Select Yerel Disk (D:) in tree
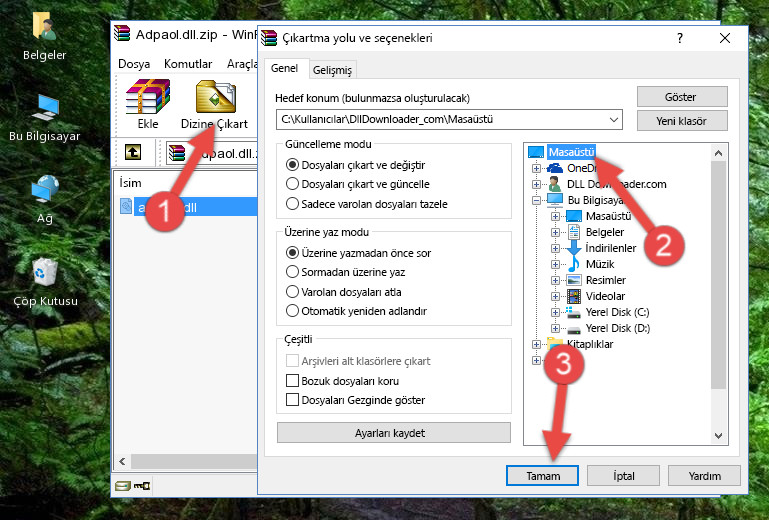The image size is (769, 520). point(618,328)
